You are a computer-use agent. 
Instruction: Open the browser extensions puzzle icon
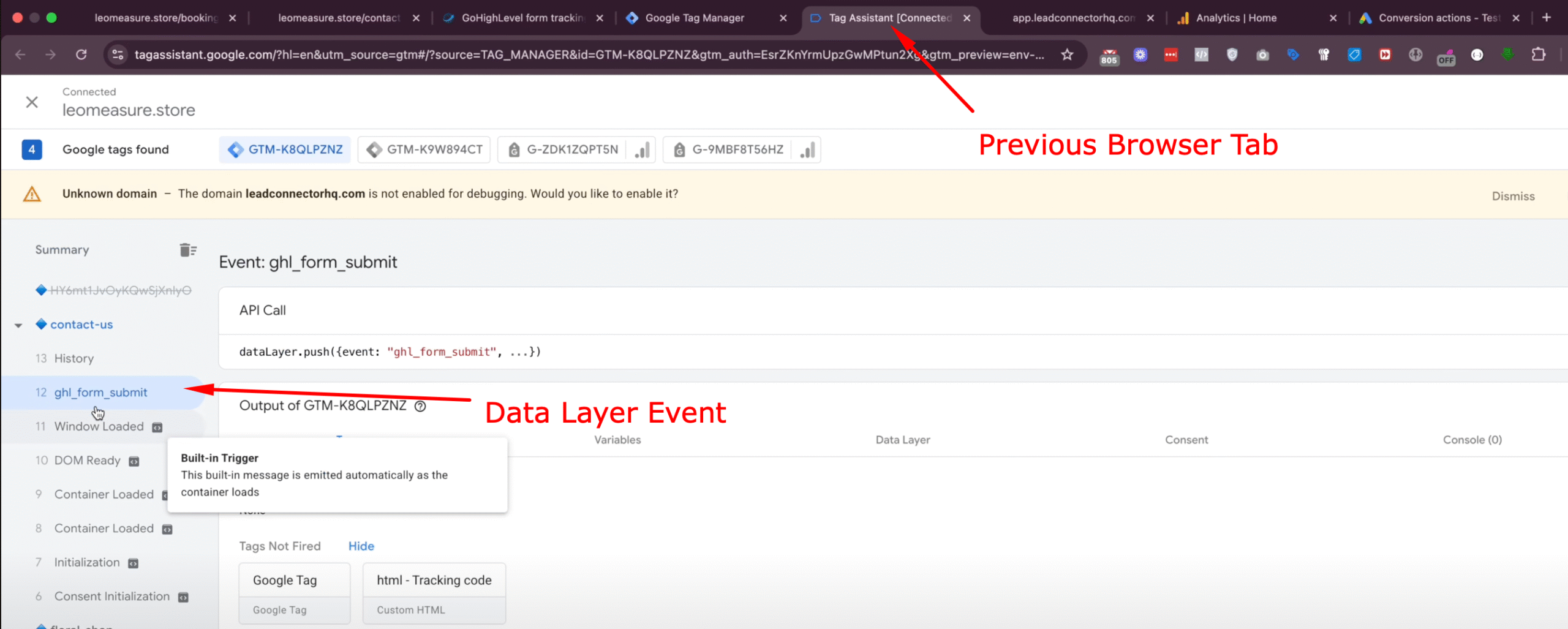pos(1538,55)
